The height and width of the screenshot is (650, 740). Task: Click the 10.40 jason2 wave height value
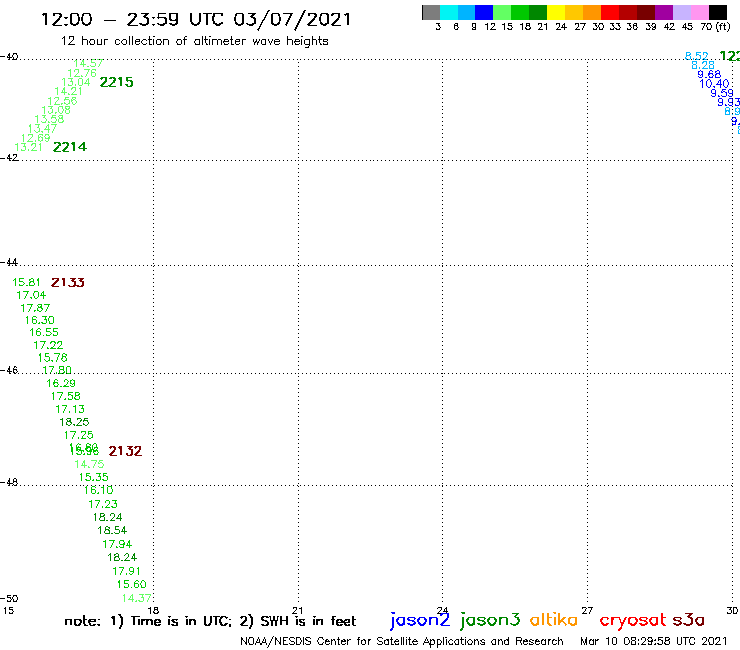pyautogui.click(x=715, y=84)
